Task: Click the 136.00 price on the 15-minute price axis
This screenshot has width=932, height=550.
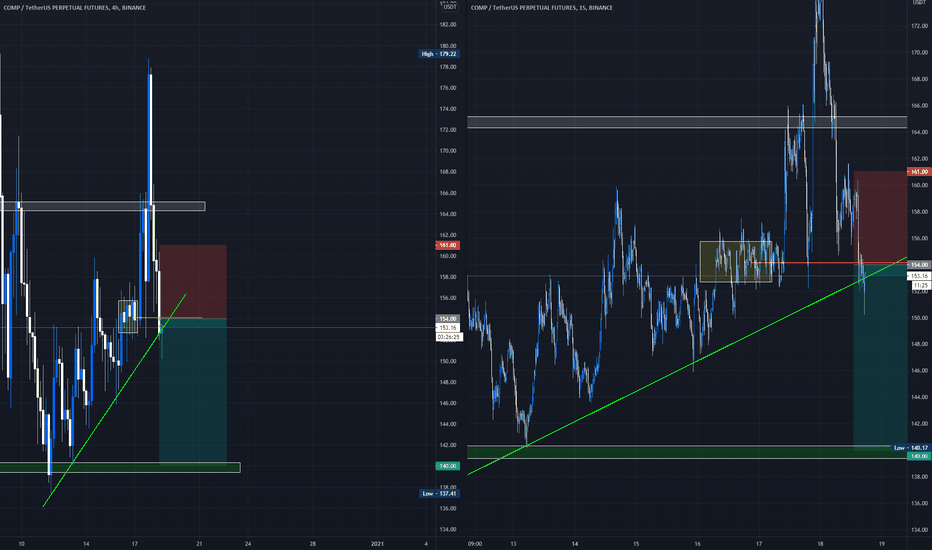Action: 920,503
